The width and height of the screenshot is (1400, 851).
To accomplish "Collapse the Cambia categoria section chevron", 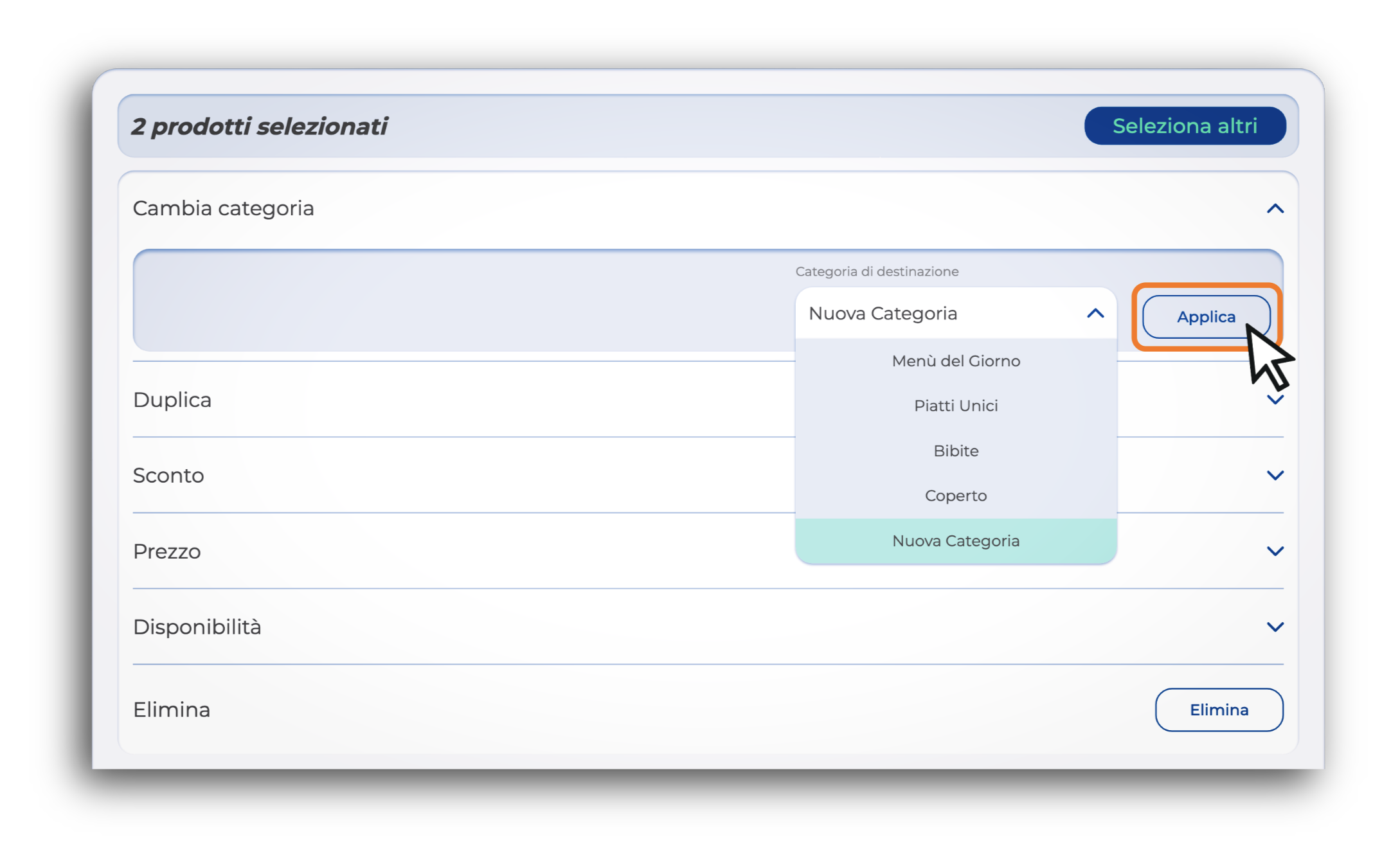I will (x=1275, y=209).
